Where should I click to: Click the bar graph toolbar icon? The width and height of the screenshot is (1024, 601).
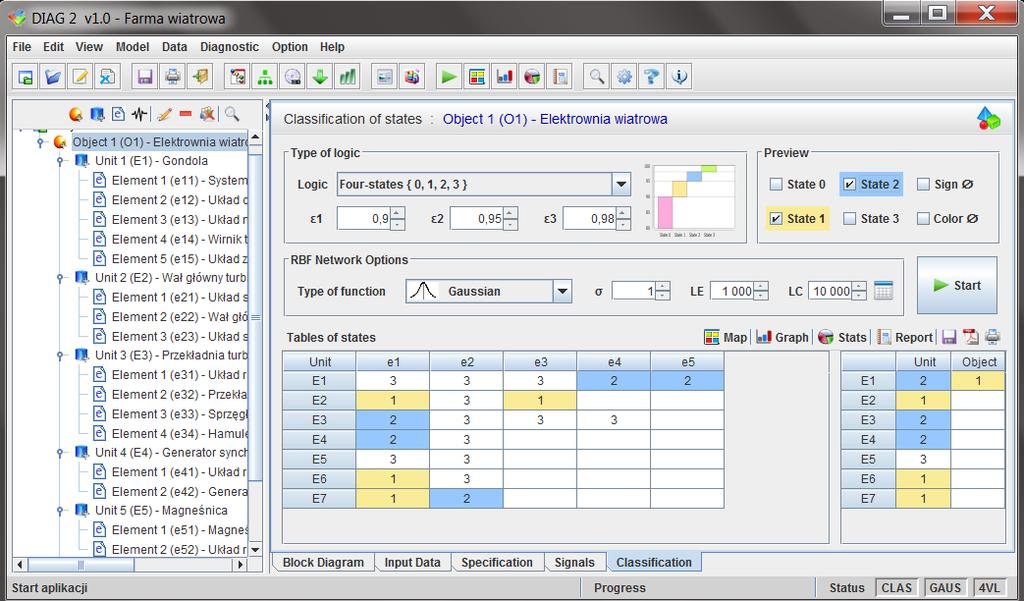click(504, 76)
